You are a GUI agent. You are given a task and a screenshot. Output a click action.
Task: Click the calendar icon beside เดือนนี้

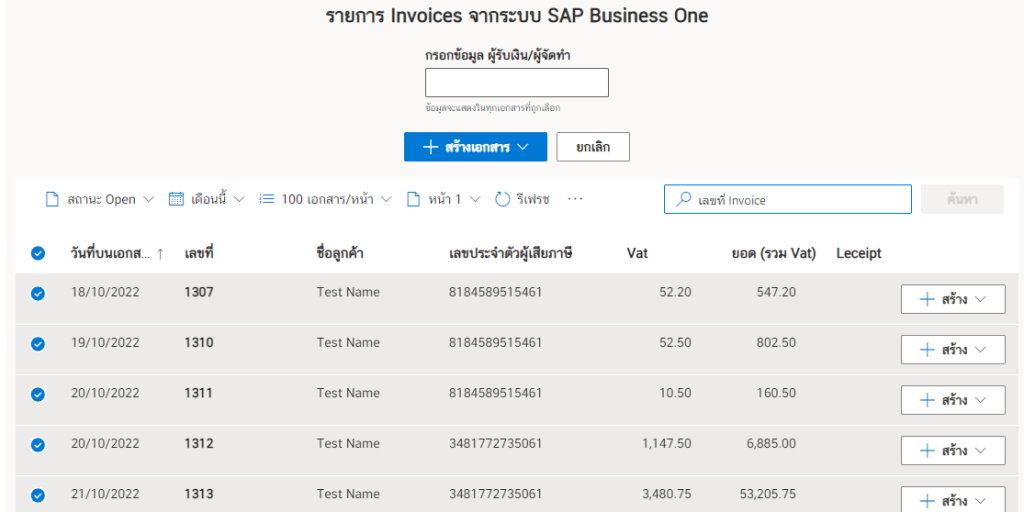[x=176, y=199]
